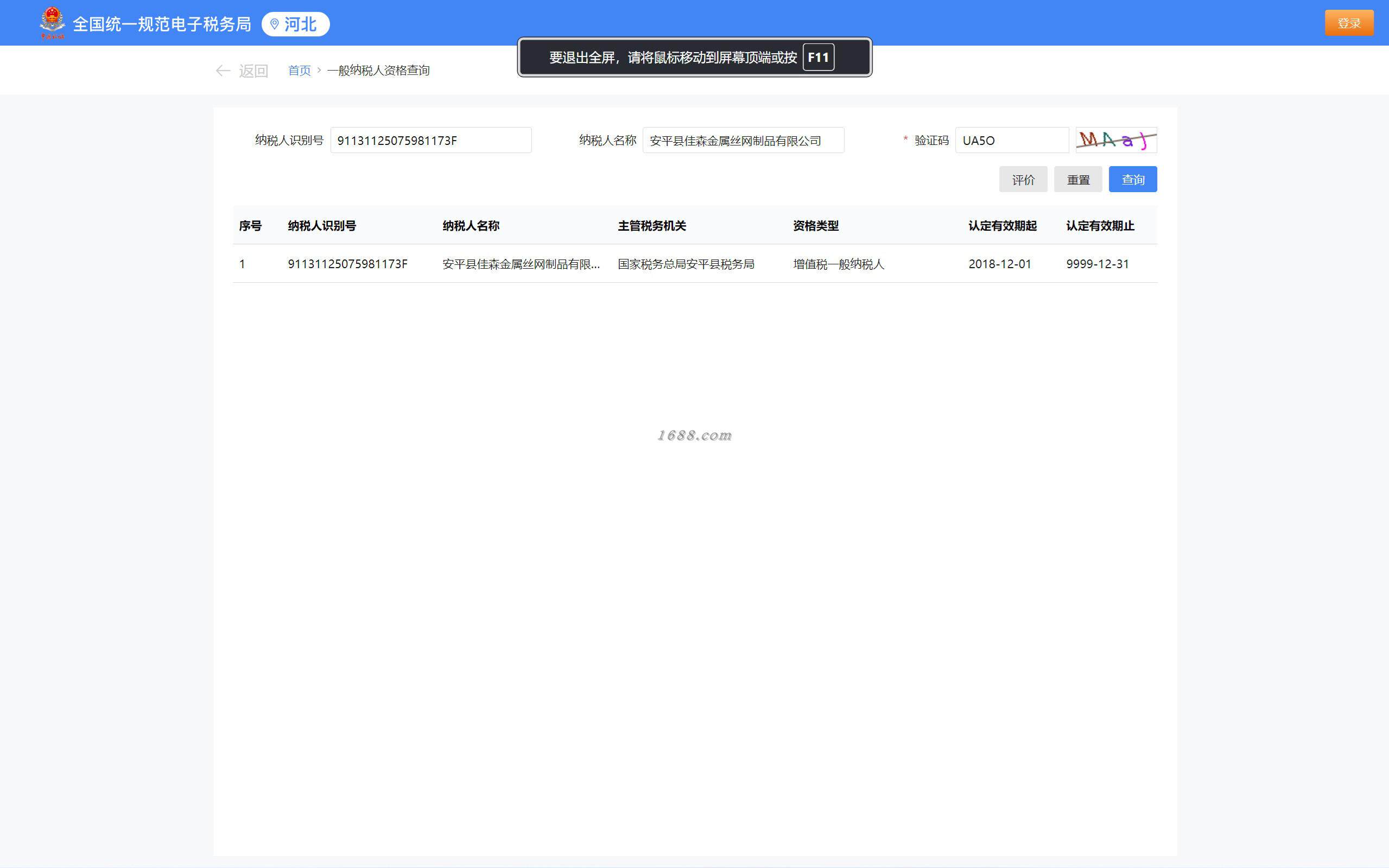The height and width of the screenshot is (868, 1389).
Task: Click the 认定有效期起 column header
Action: click(1002, 226)
